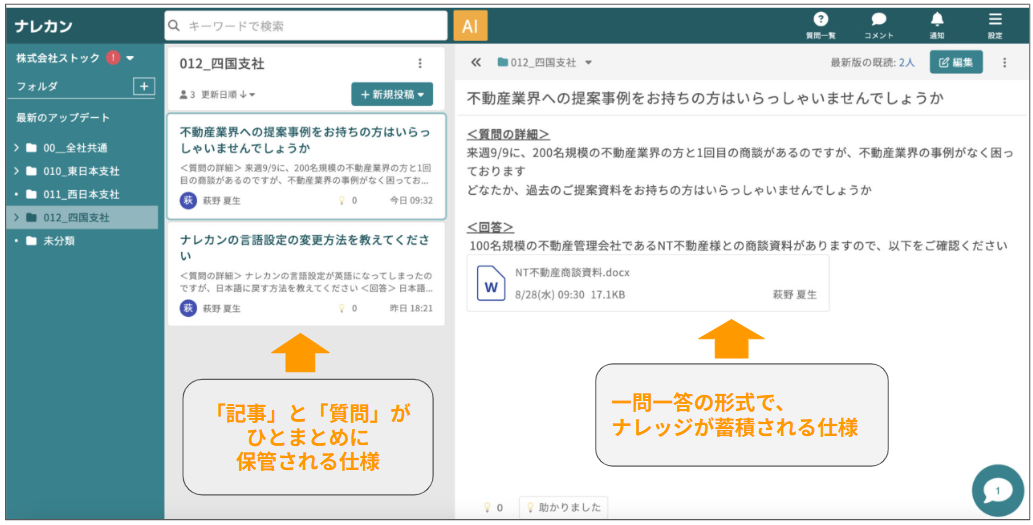Open the AI assistant button
The height and width of the screenshot is (525, 1033).
tap(470, 26)
